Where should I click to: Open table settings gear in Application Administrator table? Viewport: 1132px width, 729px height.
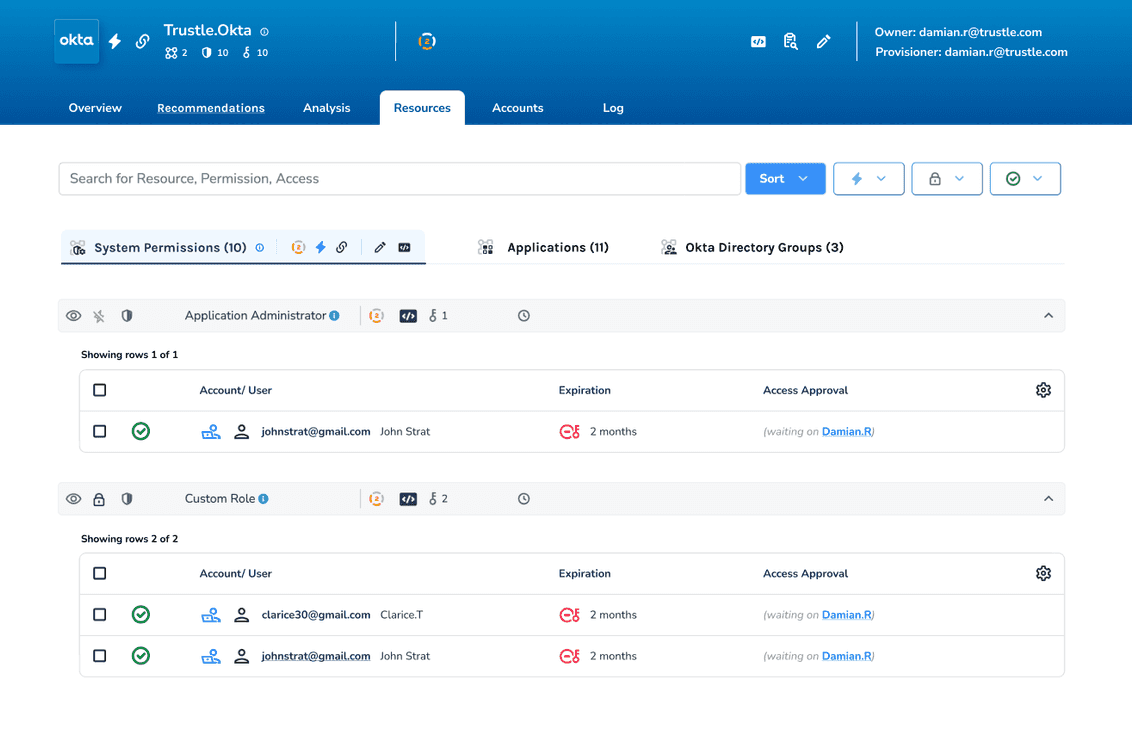1043,390
